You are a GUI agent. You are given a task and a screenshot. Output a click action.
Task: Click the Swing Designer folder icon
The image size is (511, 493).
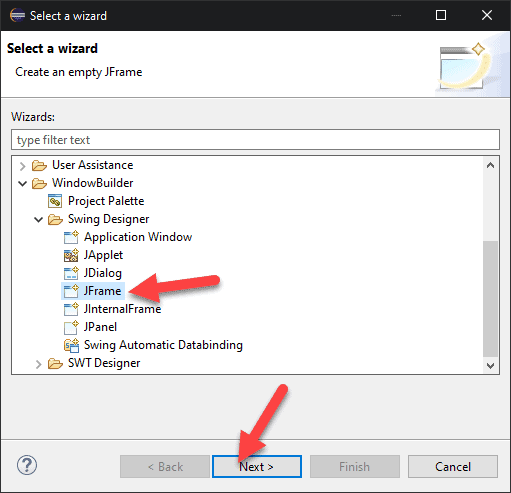[55, 219]
